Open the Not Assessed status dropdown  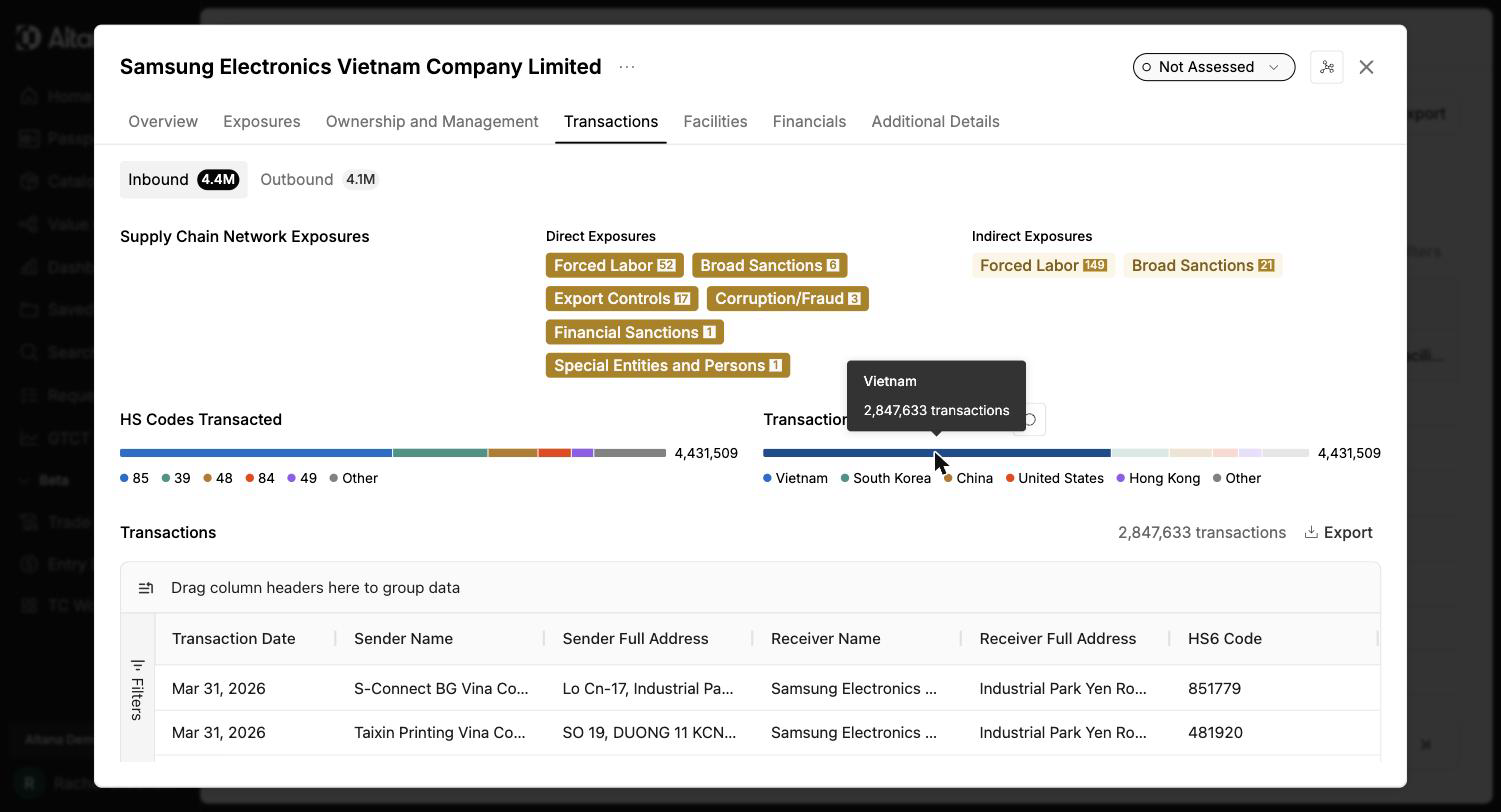click(1214, 67)
